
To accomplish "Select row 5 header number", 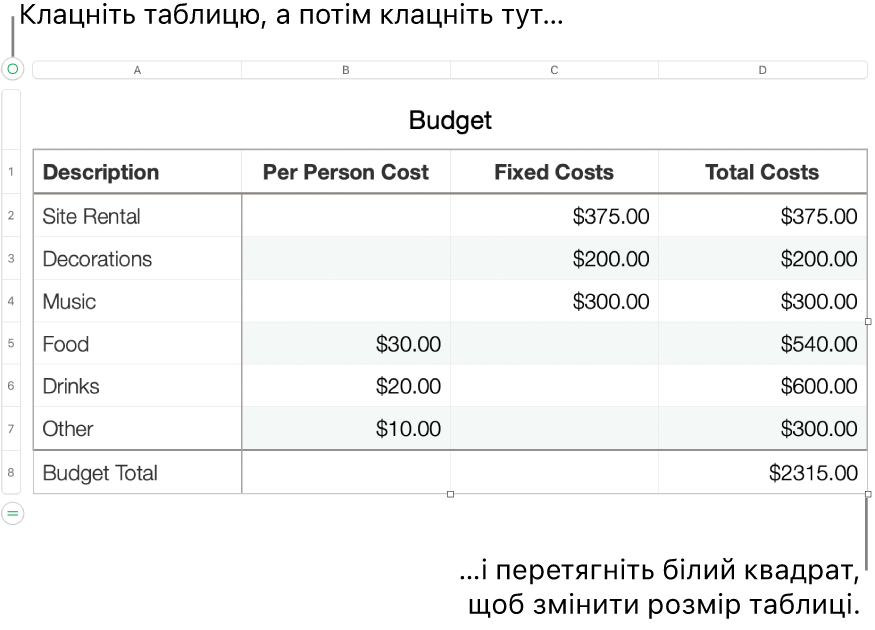I will coord(11,344).
